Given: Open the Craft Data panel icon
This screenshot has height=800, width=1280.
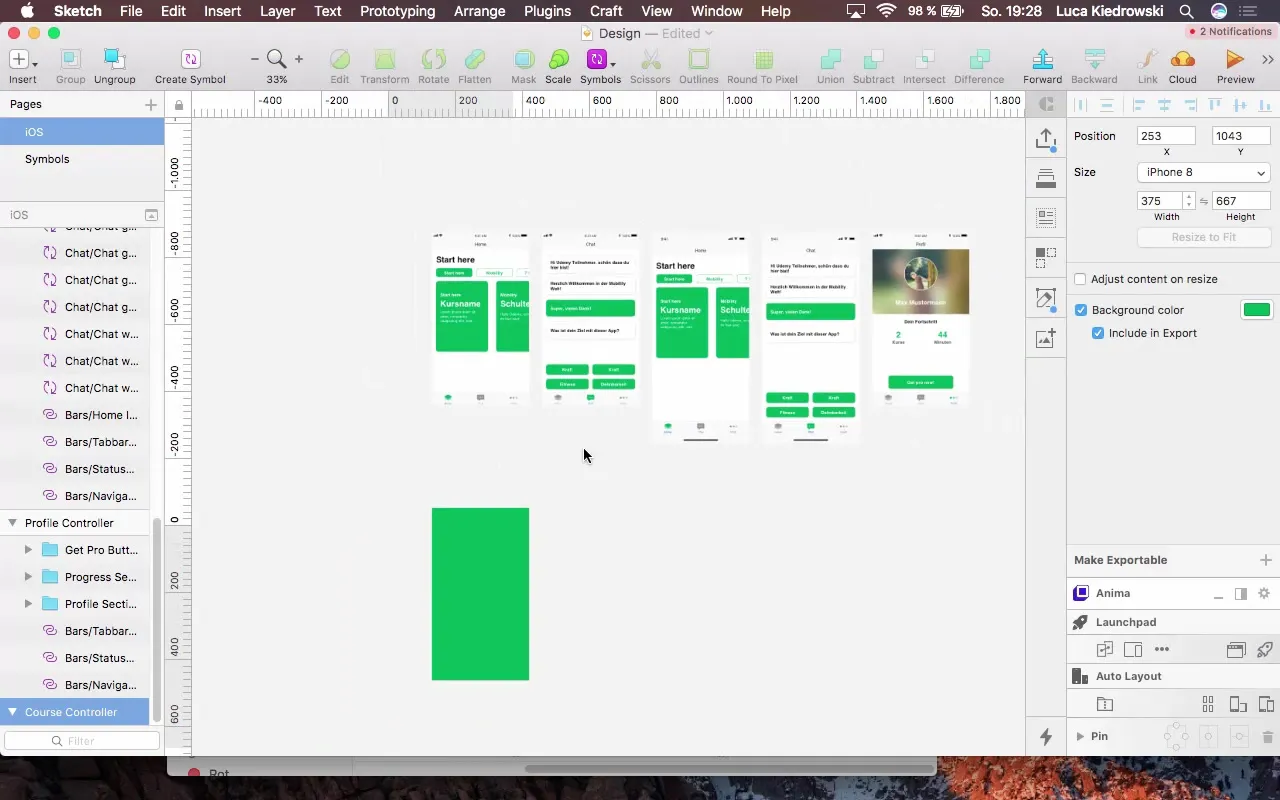Looking at the screenshot, I should coord(1046,217).
